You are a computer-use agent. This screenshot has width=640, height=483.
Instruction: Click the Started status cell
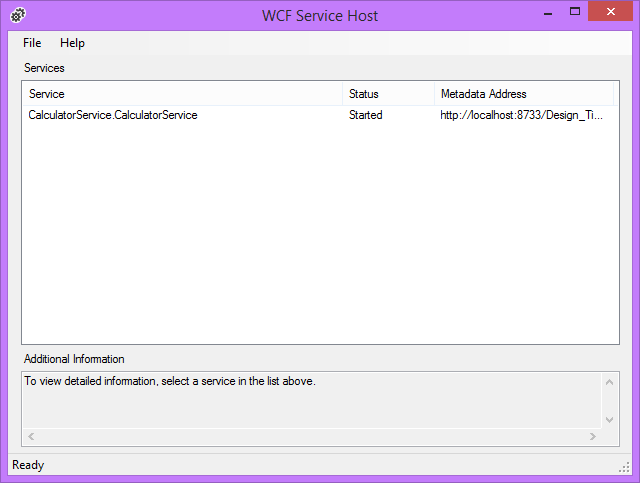coord(365,115)
